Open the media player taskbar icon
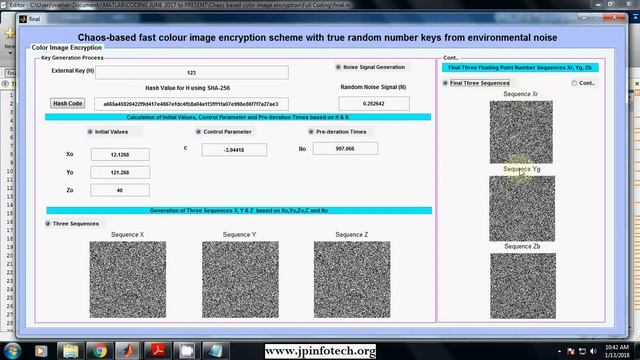Image resolution: width=640 pixels, height=360 pixels. [x=41, y=351]
